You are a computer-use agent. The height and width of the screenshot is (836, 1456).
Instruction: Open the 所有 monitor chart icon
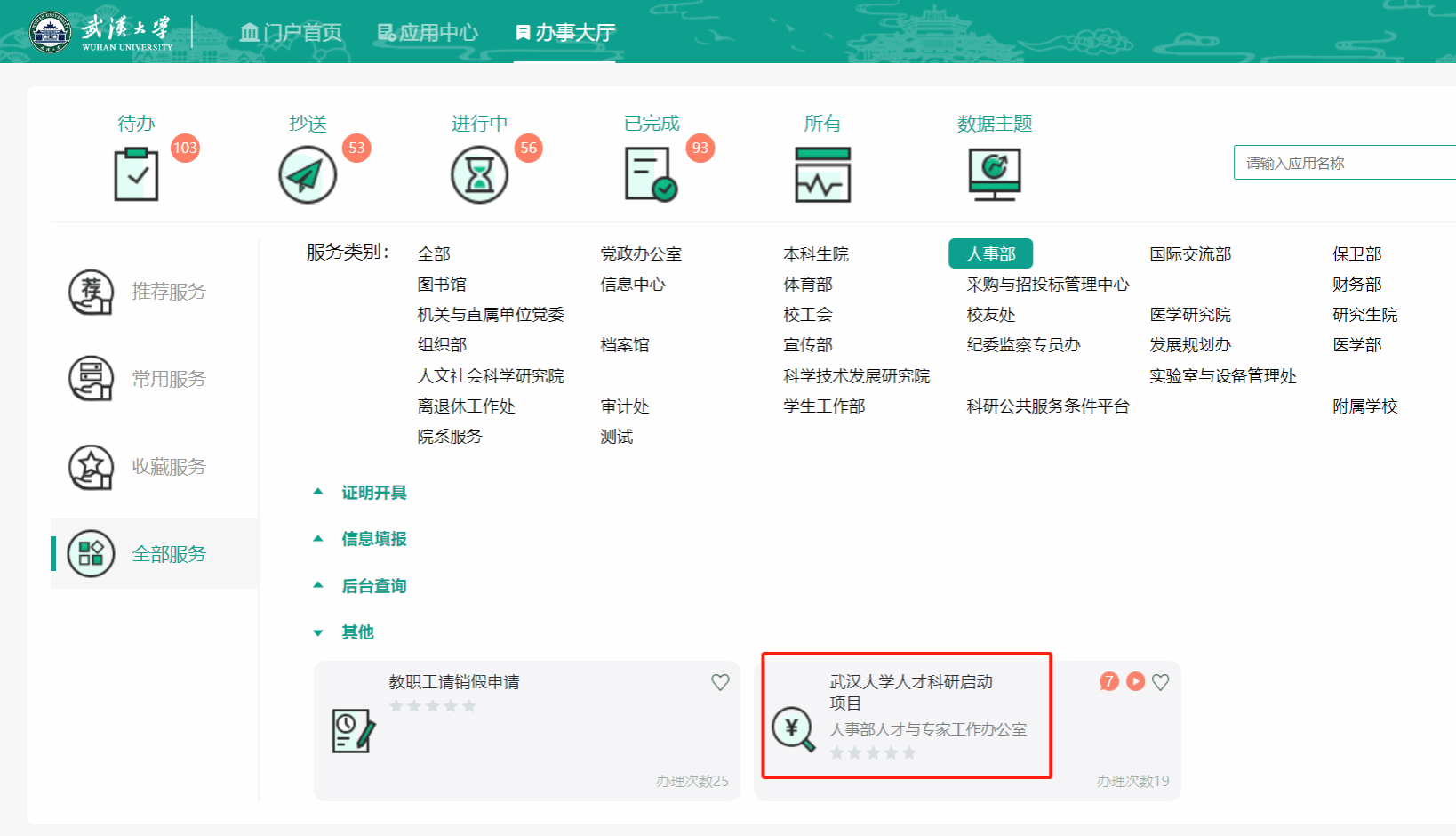tap(822, 174)
